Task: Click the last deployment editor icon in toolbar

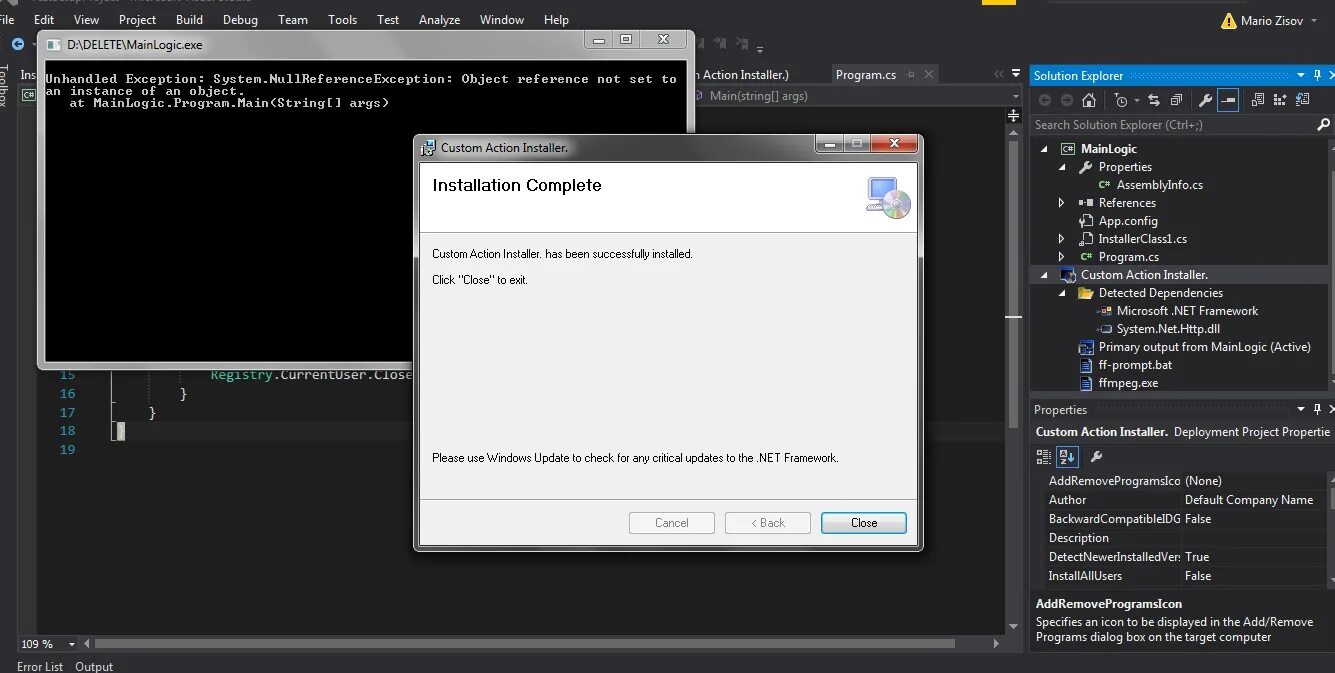Action: [x=1302, y=100]
